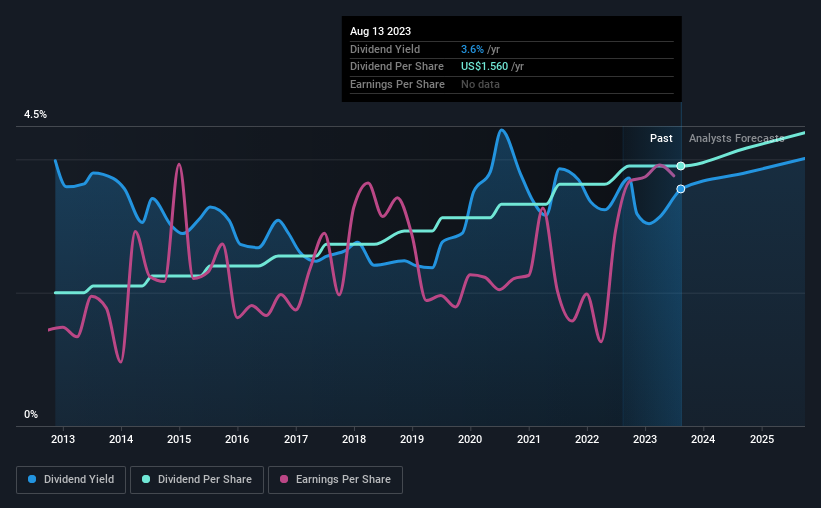The height and width of the screenshot is (508, 821).
Task: Click the 'Analysts Forecasts' region label
Action: click(737, 138)
